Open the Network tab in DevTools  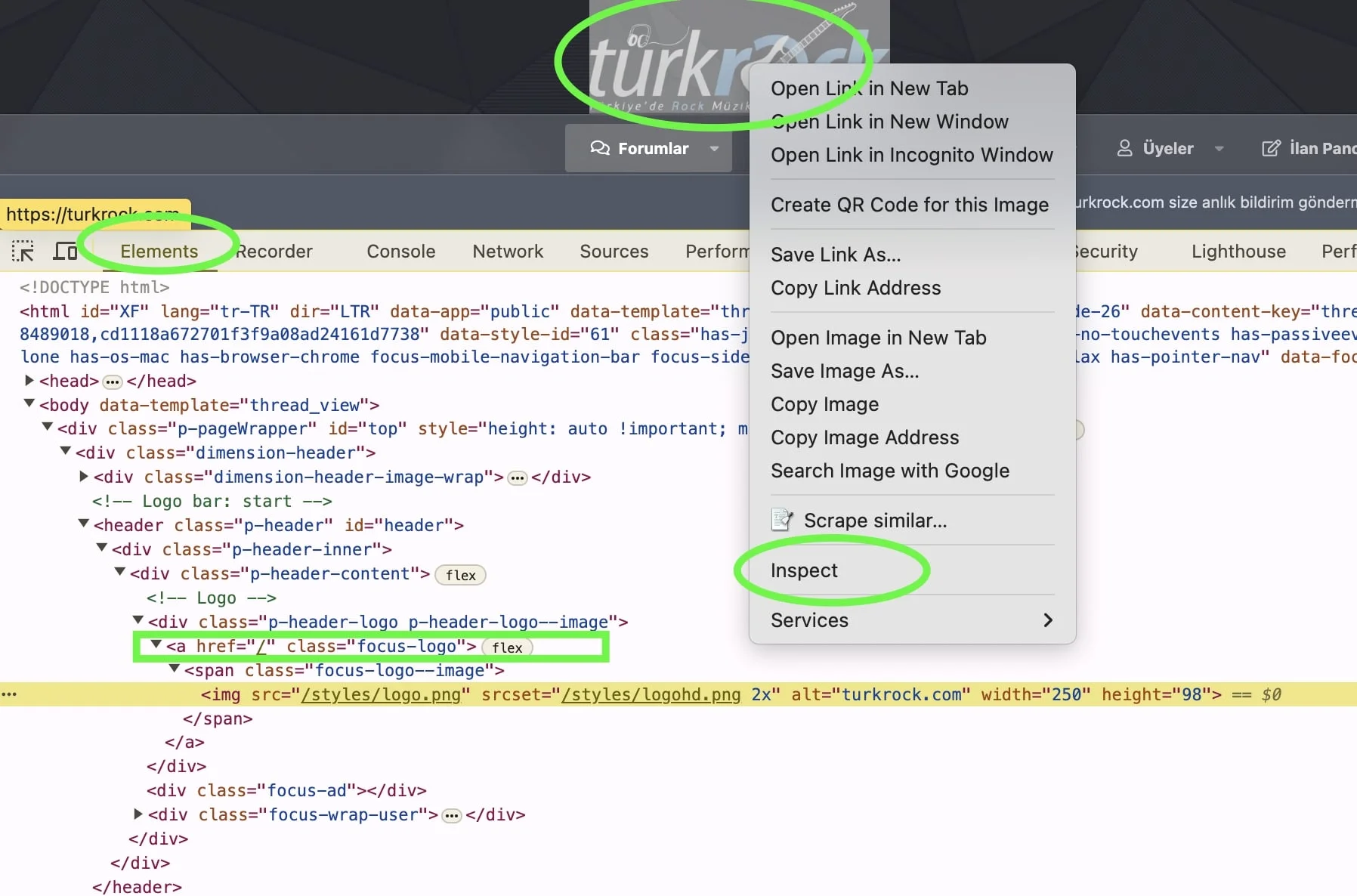point(508,252)
